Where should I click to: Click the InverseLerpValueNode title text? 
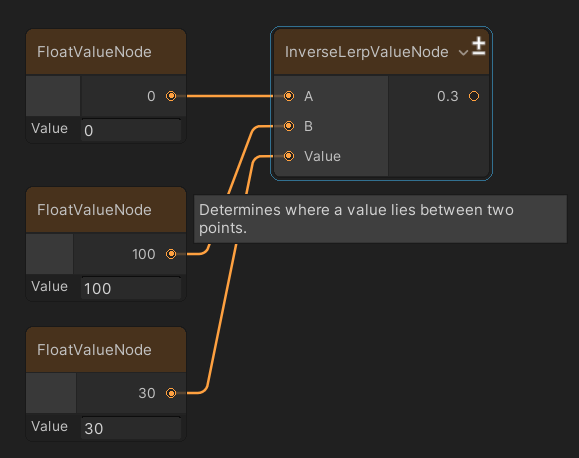click(x=367, y=52)
